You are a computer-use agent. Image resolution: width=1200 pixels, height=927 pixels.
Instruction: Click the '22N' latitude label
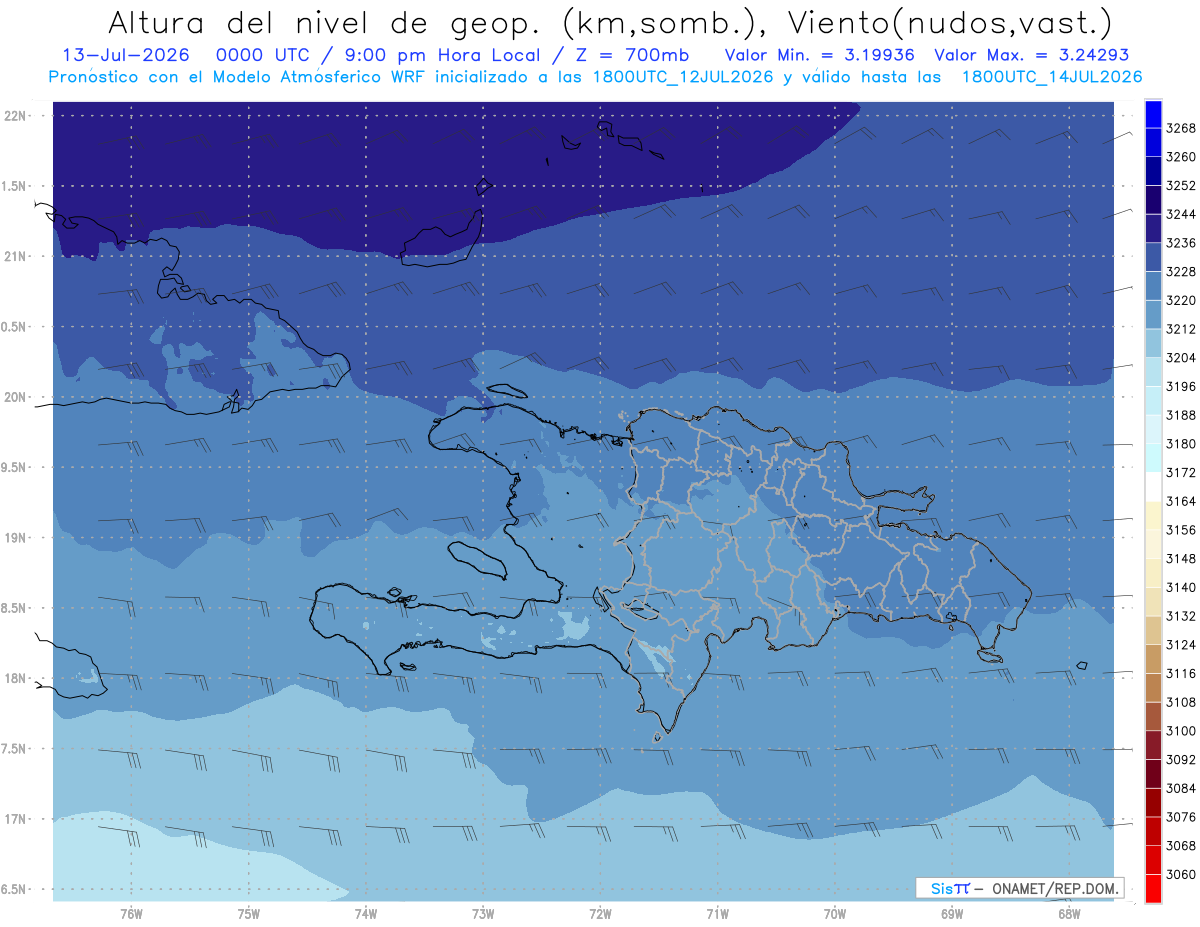[x=16, y=116]
